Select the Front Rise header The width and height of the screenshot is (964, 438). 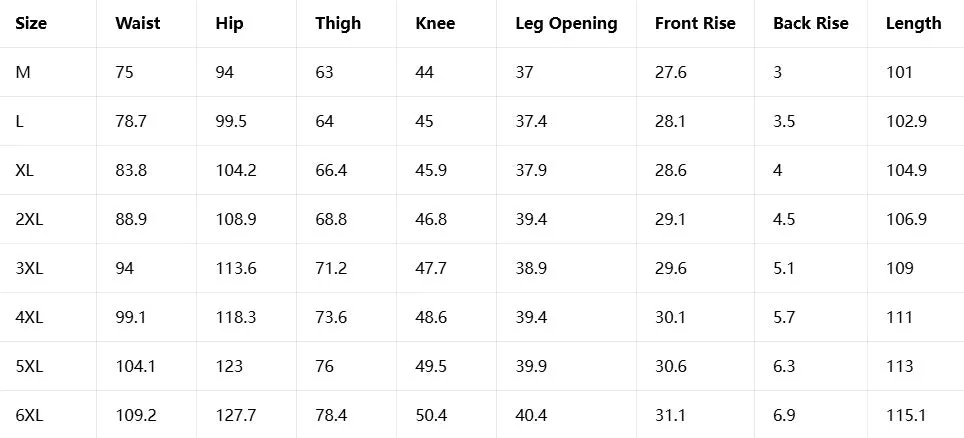pyautogui.click(x=695, y=23)
